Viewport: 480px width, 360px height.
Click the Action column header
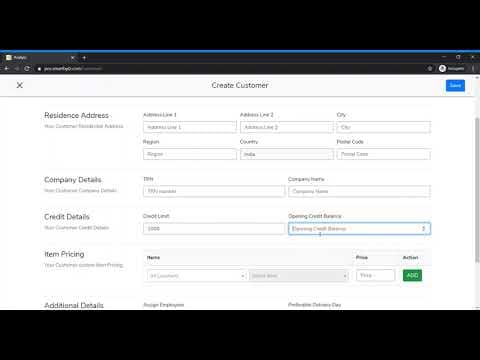[x=410, y=257]
